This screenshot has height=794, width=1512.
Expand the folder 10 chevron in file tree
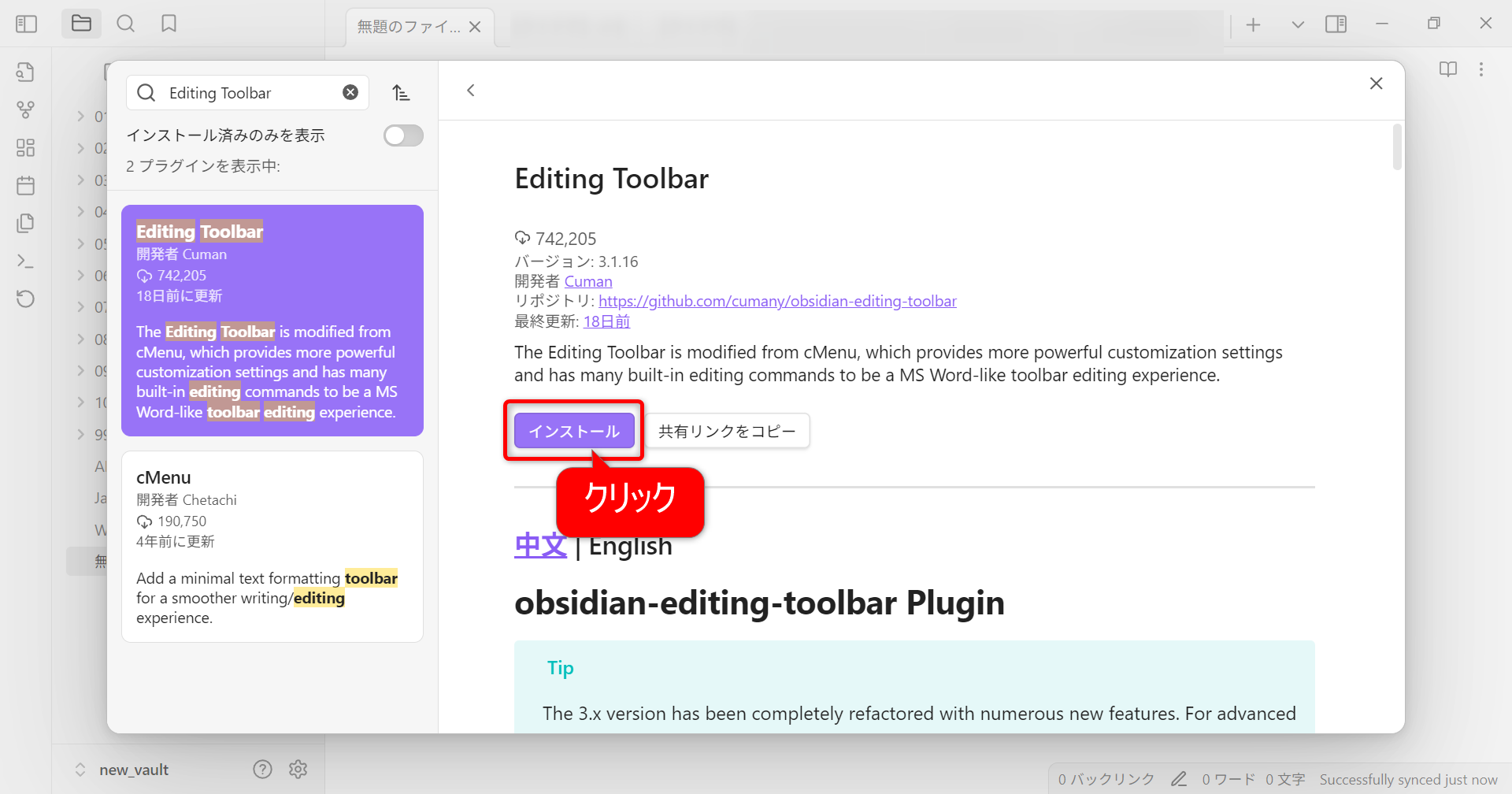[x=80, y=403]
